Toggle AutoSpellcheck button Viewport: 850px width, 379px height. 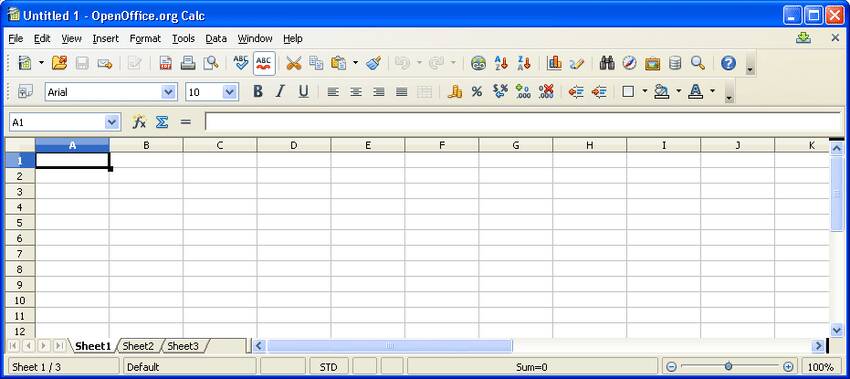[264, 63]
